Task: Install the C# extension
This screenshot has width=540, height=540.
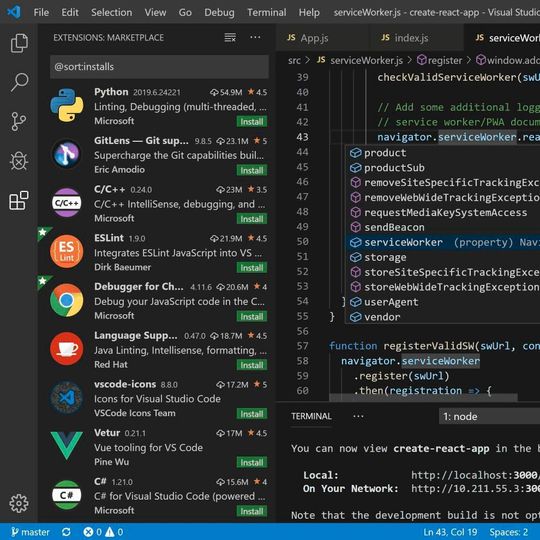Action: [x=252, y=511]
